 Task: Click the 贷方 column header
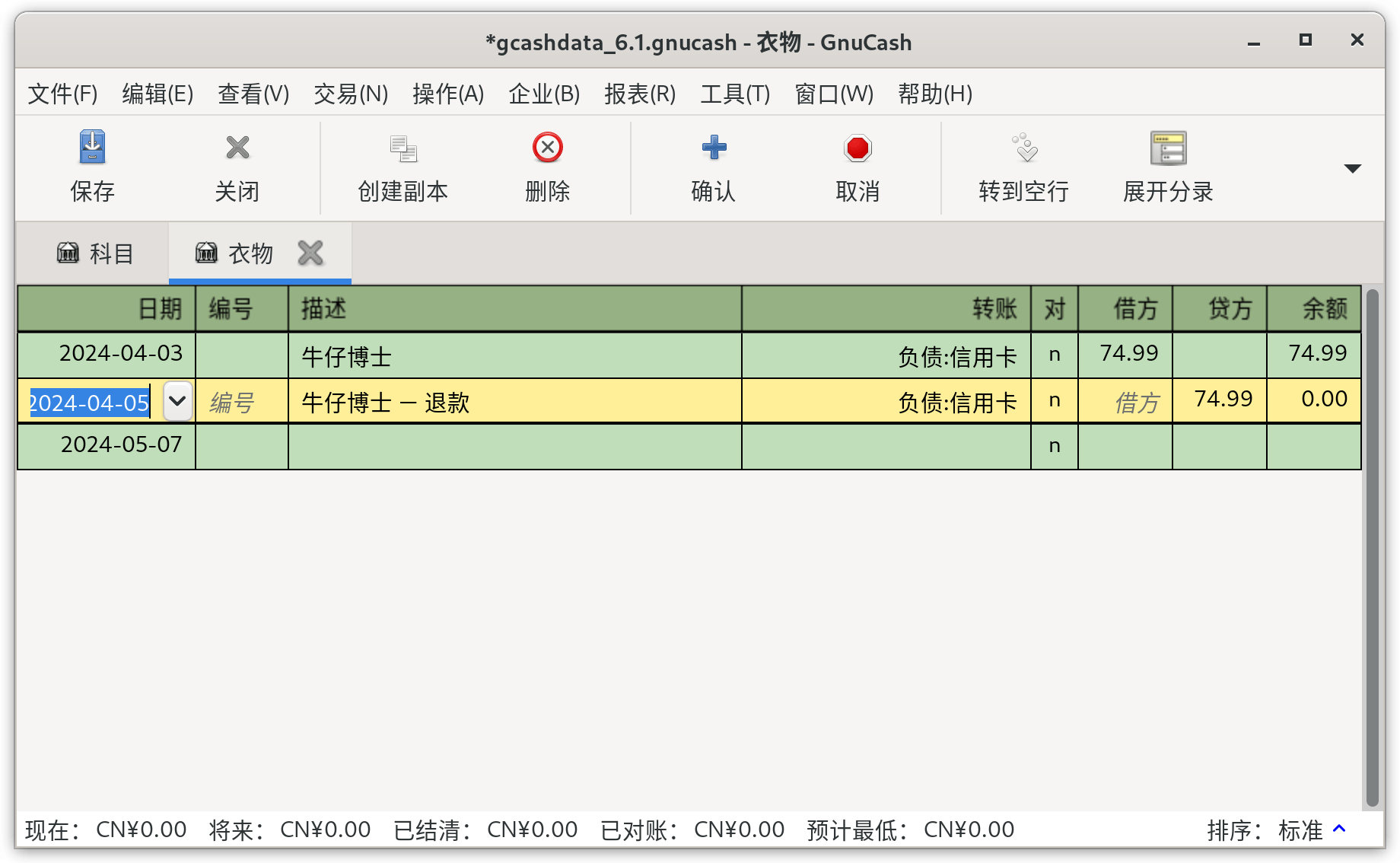(1219, 309)
